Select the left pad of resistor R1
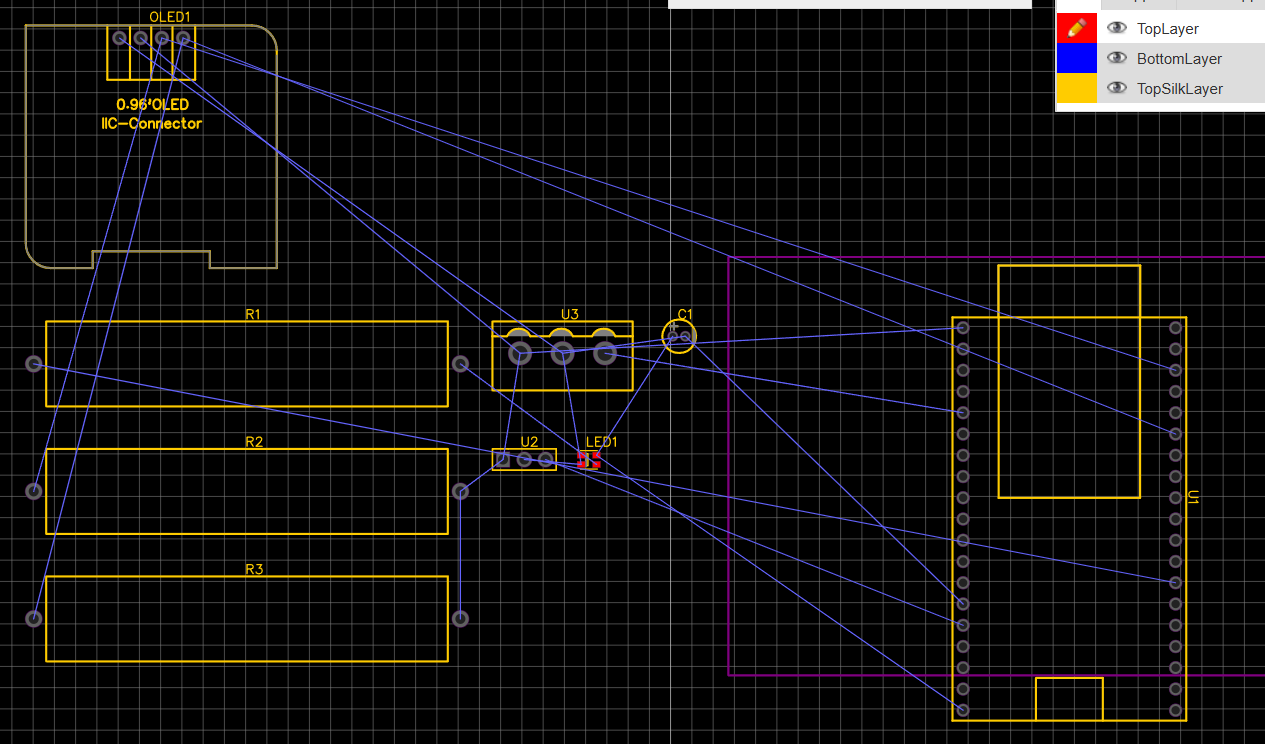 (34, 364)
